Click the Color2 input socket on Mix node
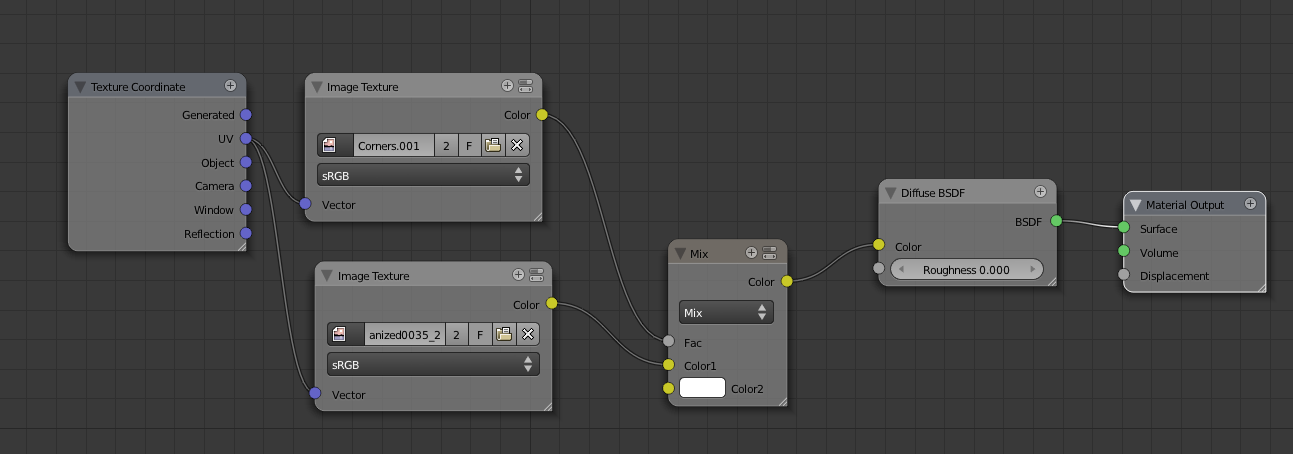This screenshot has height=454, width=1293. pyautogui.click(x=668, y=388)
